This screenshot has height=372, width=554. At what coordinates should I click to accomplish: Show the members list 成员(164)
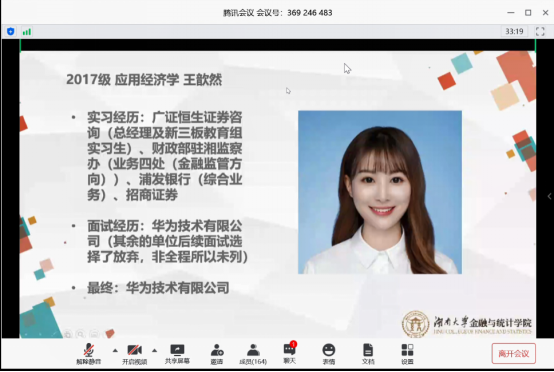click(253, 354)
